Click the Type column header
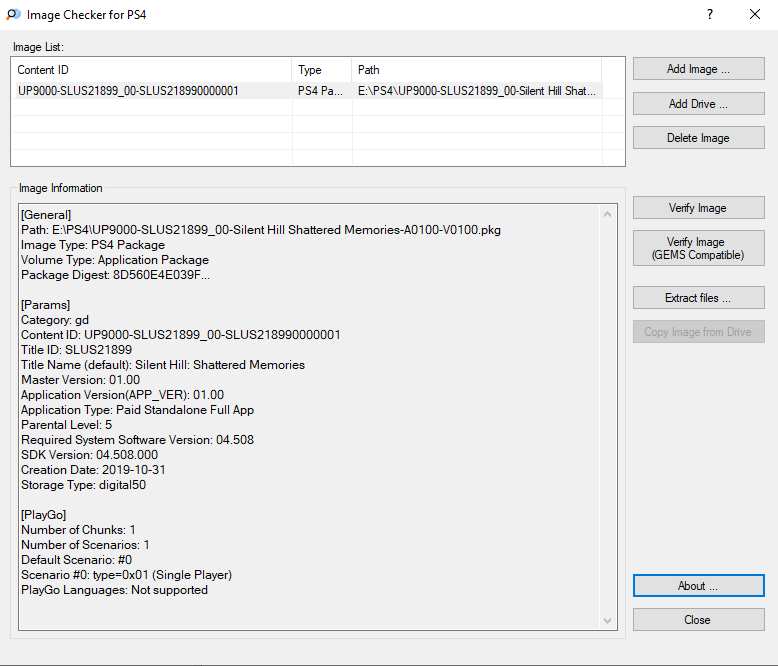The height and width of the screenshot is (666, 778). coord(322,70)
